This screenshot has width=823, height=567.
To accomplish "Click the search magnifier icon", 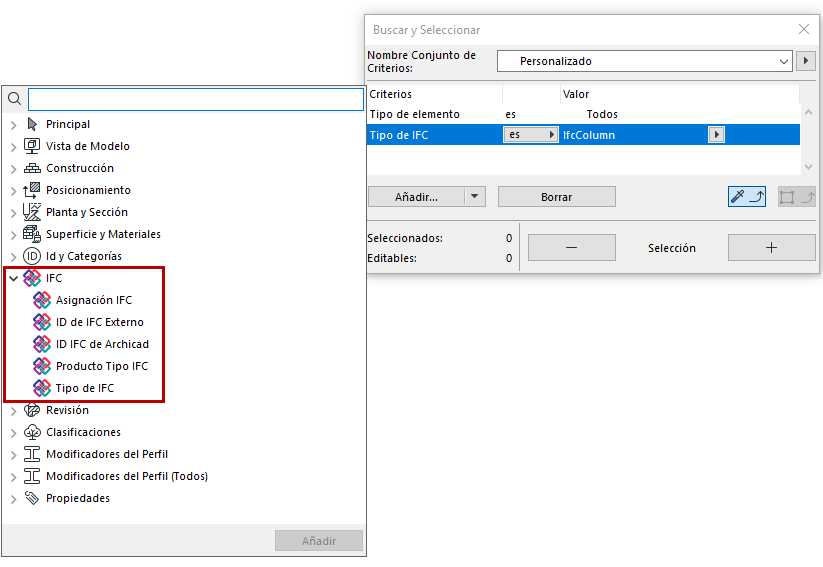I will [x=14, y=99].
